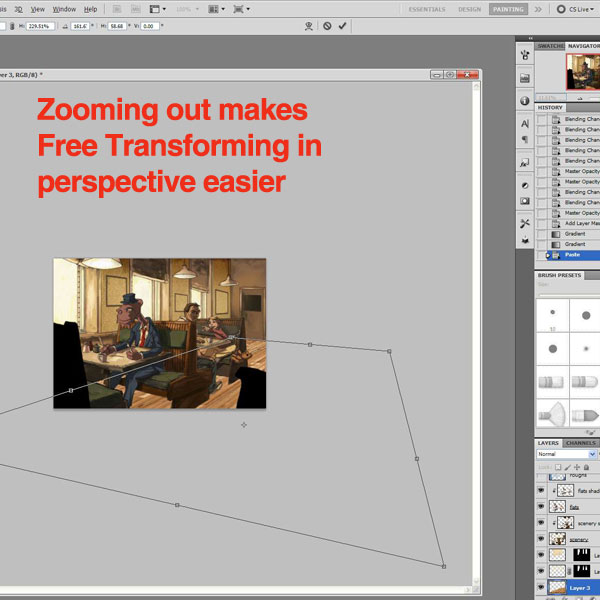
Task: Hide the flats layer
Action: point(541,506)
